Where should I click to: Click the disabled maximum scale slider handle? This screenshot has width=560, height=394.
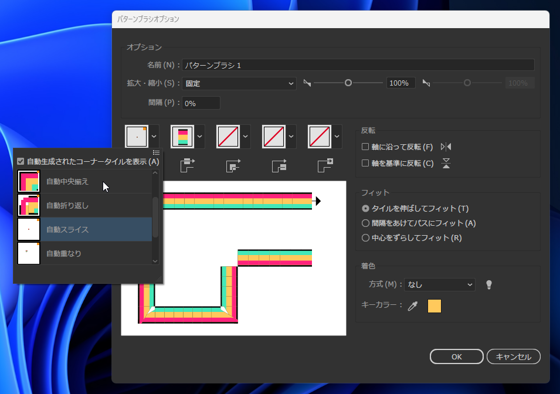tap(467, 83)
